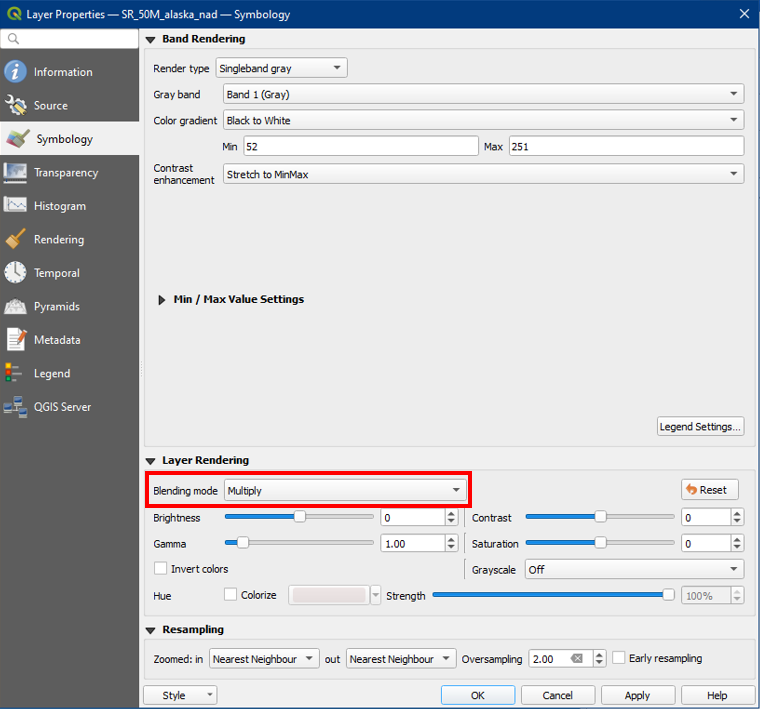The image size is (760, 709).
Task: Click the Pyramids sidebar icon
Action: (x=16, y=306)
